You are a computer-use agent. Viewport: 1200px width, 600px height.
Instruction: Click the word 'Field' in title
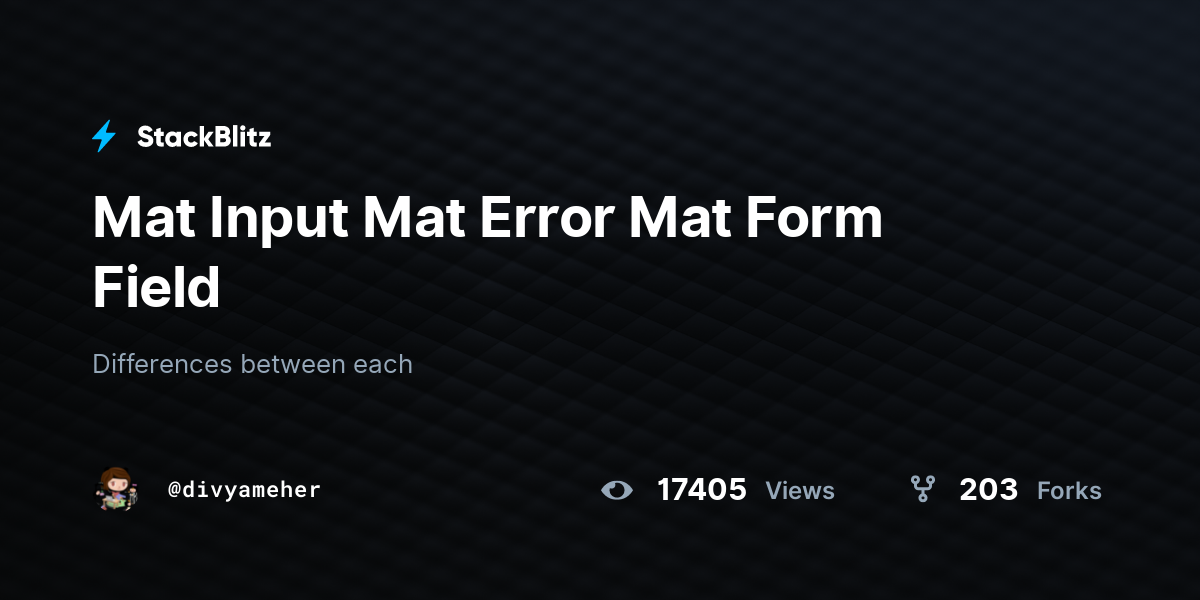tap(156, 287)
